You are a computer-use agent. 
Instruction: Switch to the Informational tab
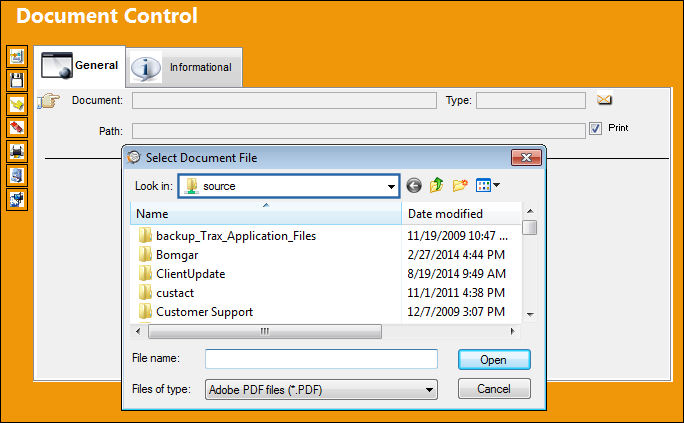point(184,68)
